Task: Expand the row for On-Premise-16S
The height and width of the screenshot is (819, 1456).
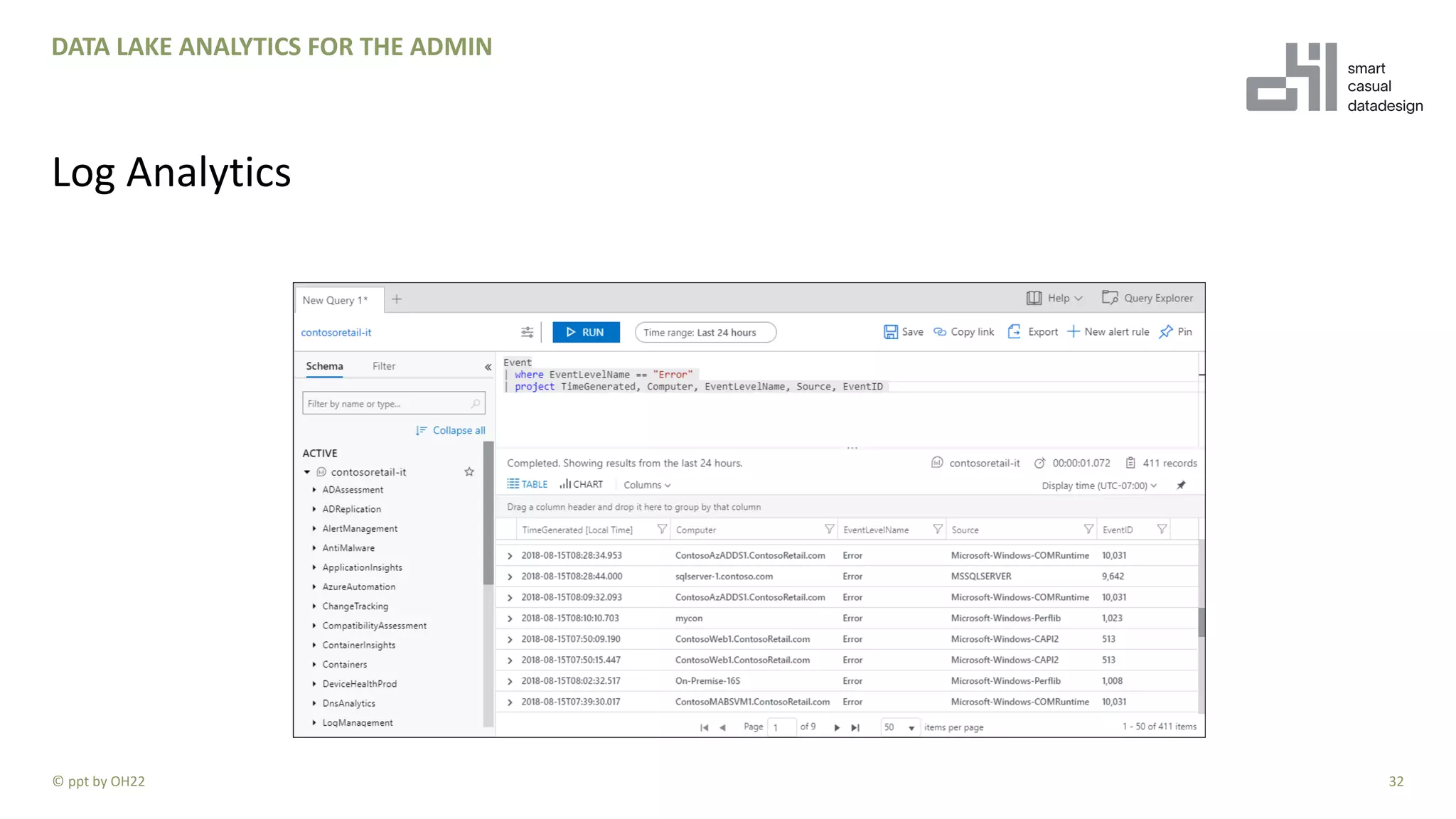Action: (x=510, y=681)
